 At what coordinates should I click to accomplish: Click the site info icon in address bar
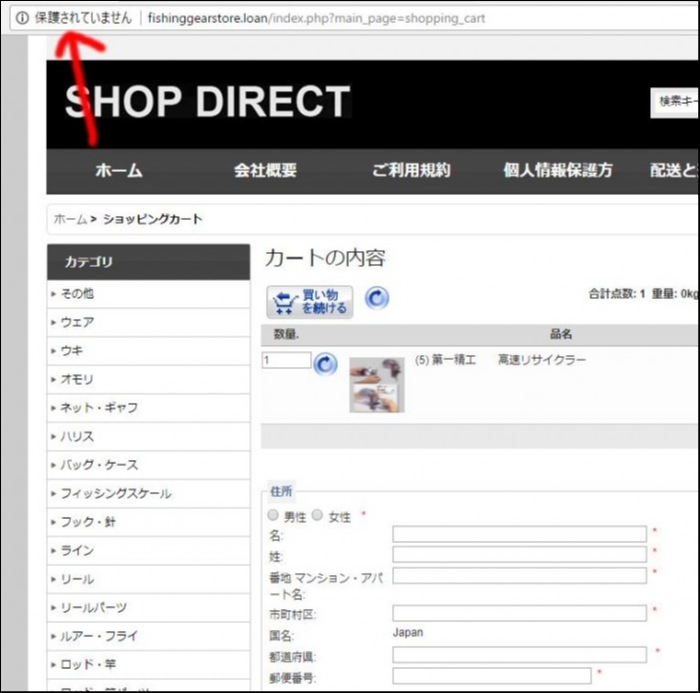[22, 18]
